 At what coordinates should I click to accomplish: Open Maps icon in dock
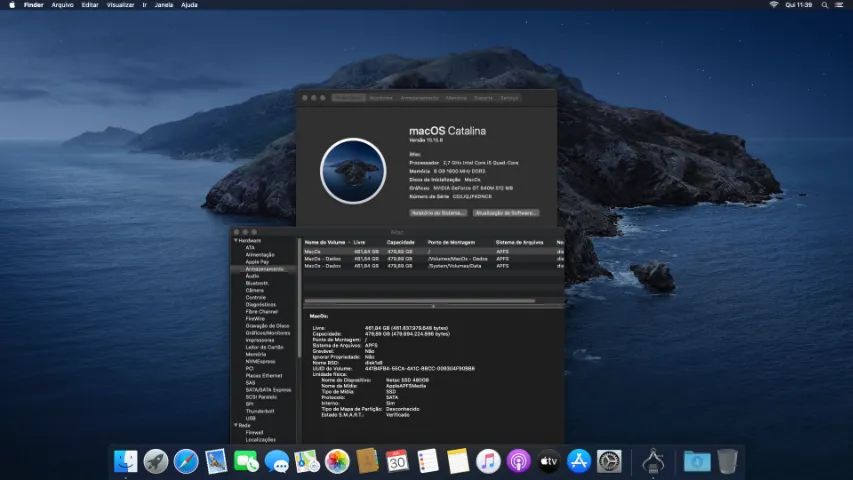[x=307, y=461]
